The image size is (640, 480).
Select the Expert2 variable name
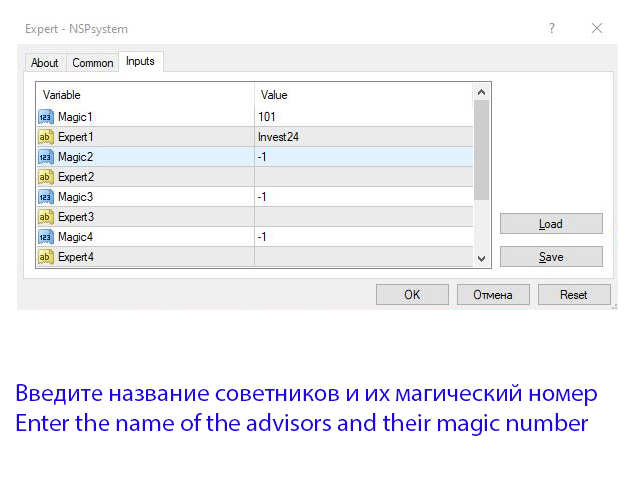point(76,177)
